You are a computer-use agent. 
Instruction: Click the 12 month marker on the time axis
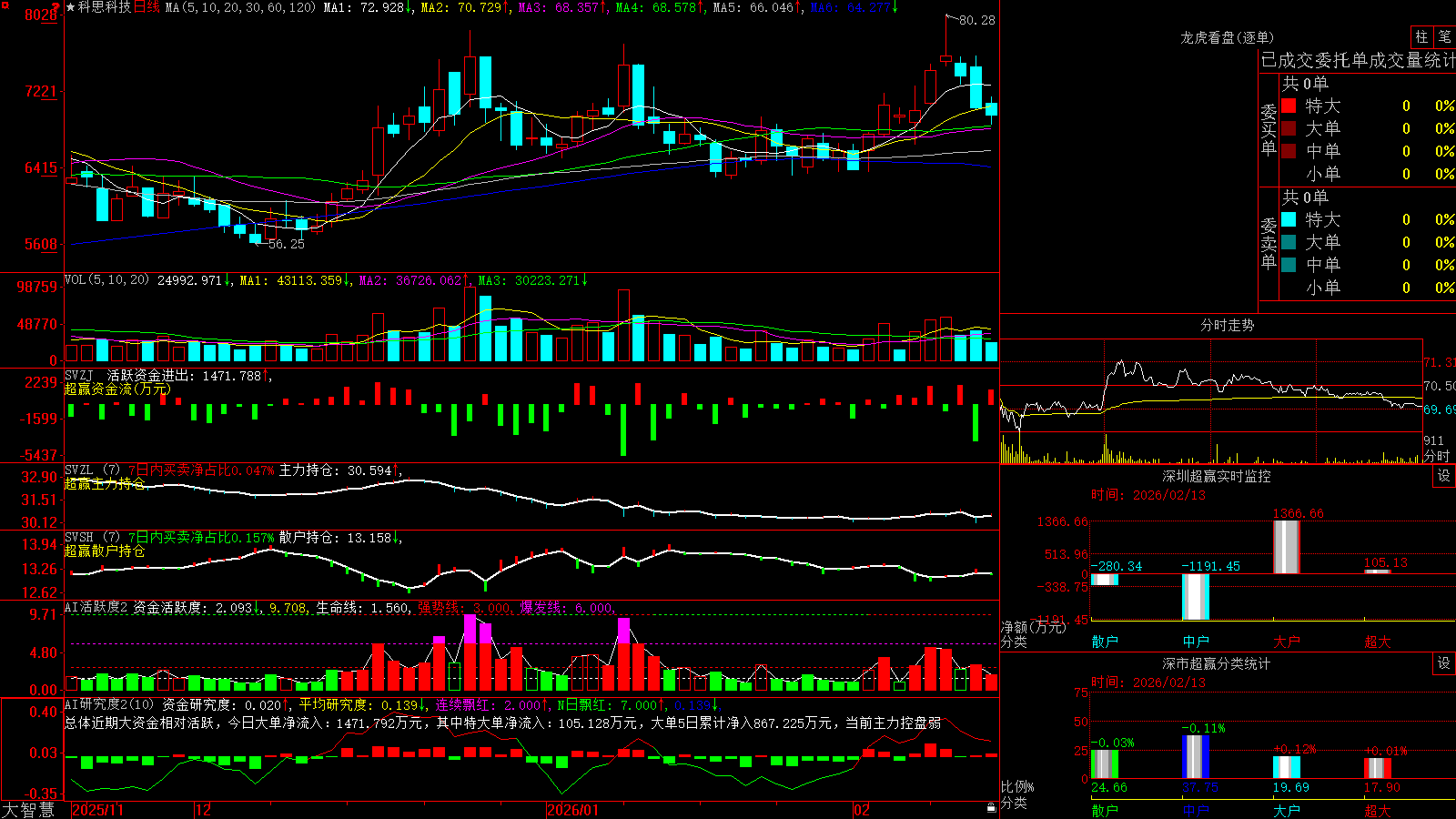point(204,810)
